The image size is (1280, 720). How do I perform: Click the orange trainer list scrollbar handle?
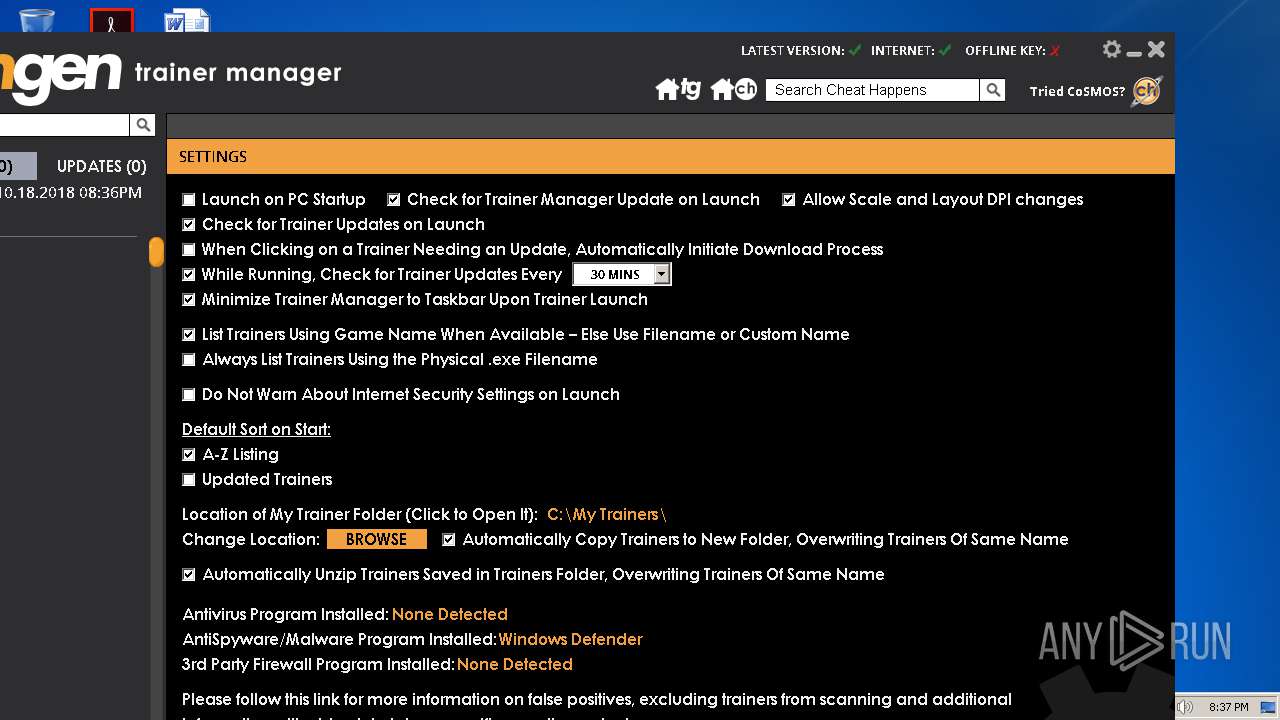(x=156, y=251)
